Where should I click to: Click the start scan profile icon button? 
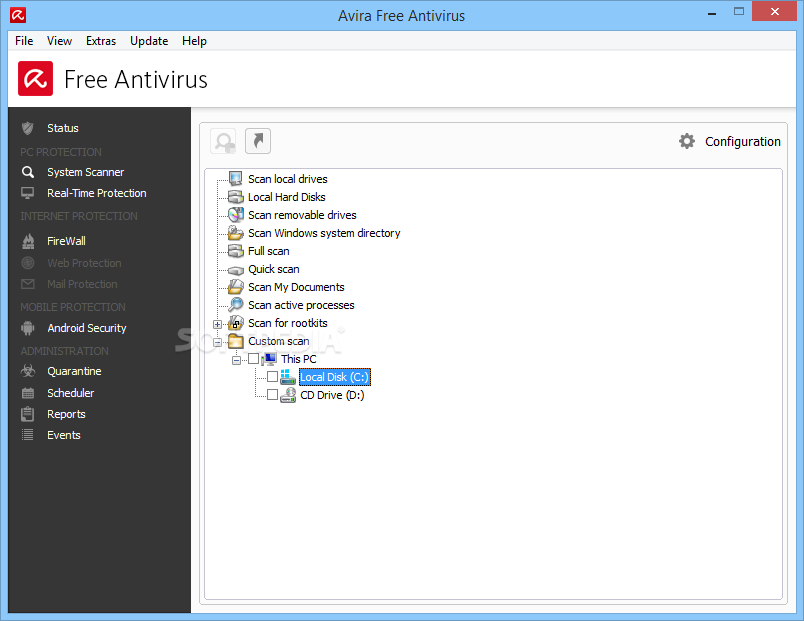[x=224, y=141]
